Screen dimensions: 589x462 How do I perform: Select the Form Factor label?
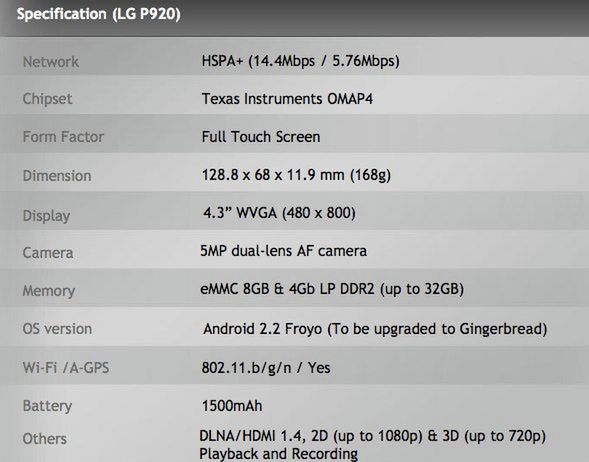click(x=63, y=137)
